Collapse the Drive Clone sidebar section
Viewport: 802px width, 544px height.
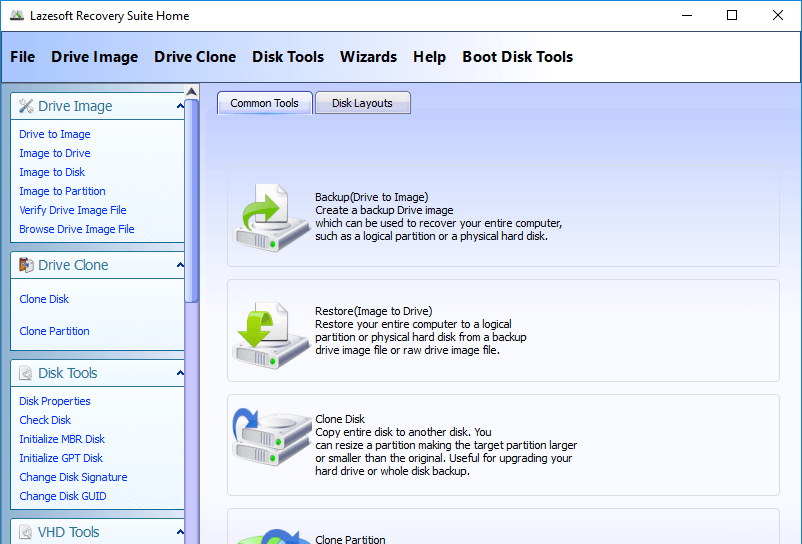[180, 265]
